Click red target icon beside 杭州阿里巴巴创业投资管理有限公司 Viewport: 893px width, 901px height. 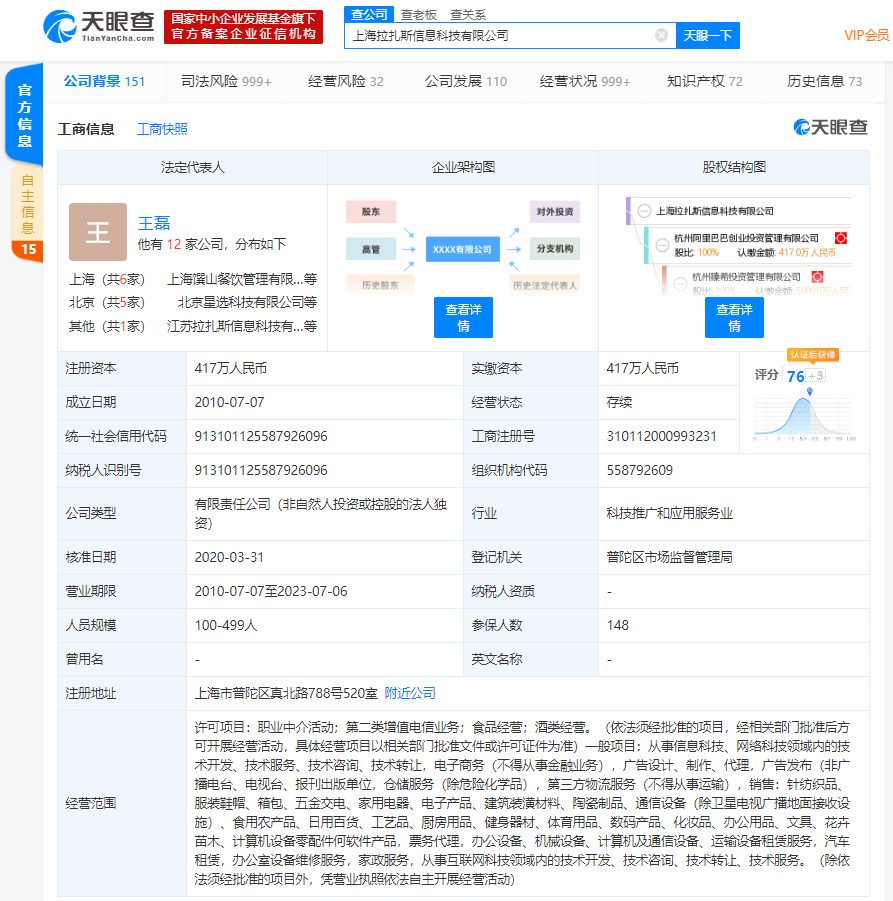[841, 238]
